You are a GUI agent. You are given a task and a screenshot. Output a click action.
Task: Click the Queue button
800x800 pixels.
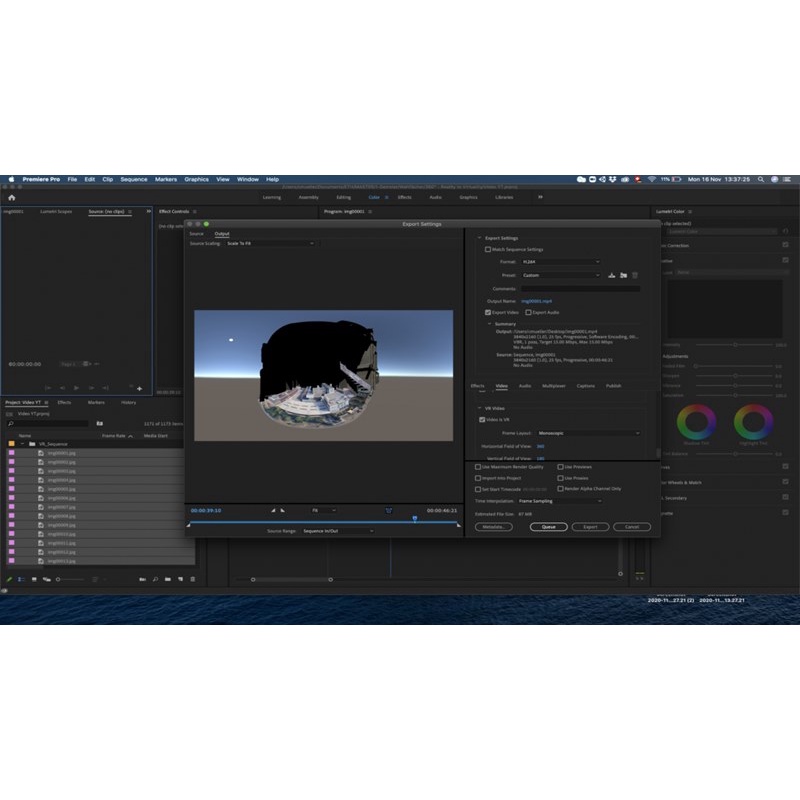coord(548,526)
